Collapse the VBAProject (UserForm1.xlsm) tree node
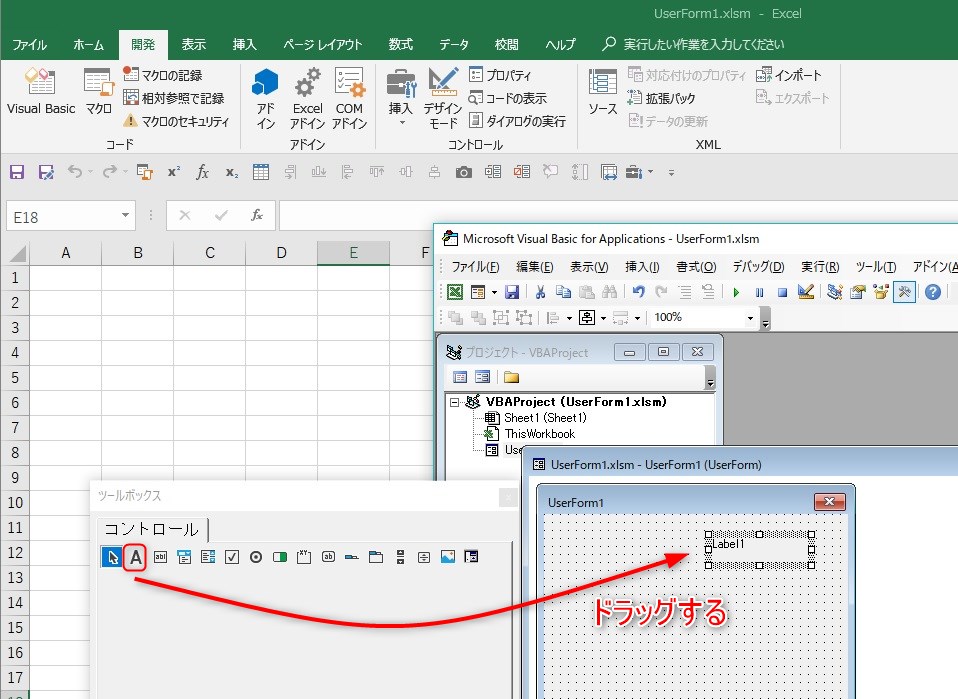958x699 pixels. [x=455, y=402]
